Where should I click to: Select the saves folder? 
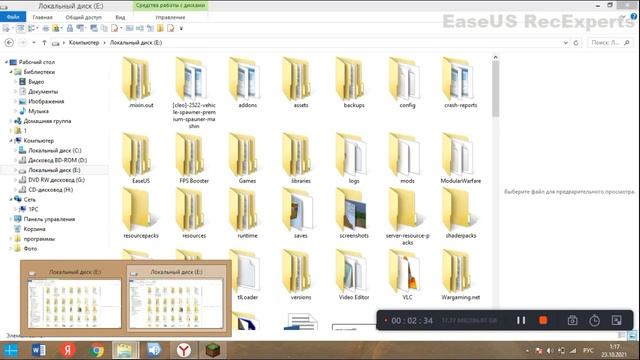[x=300, y=213]
